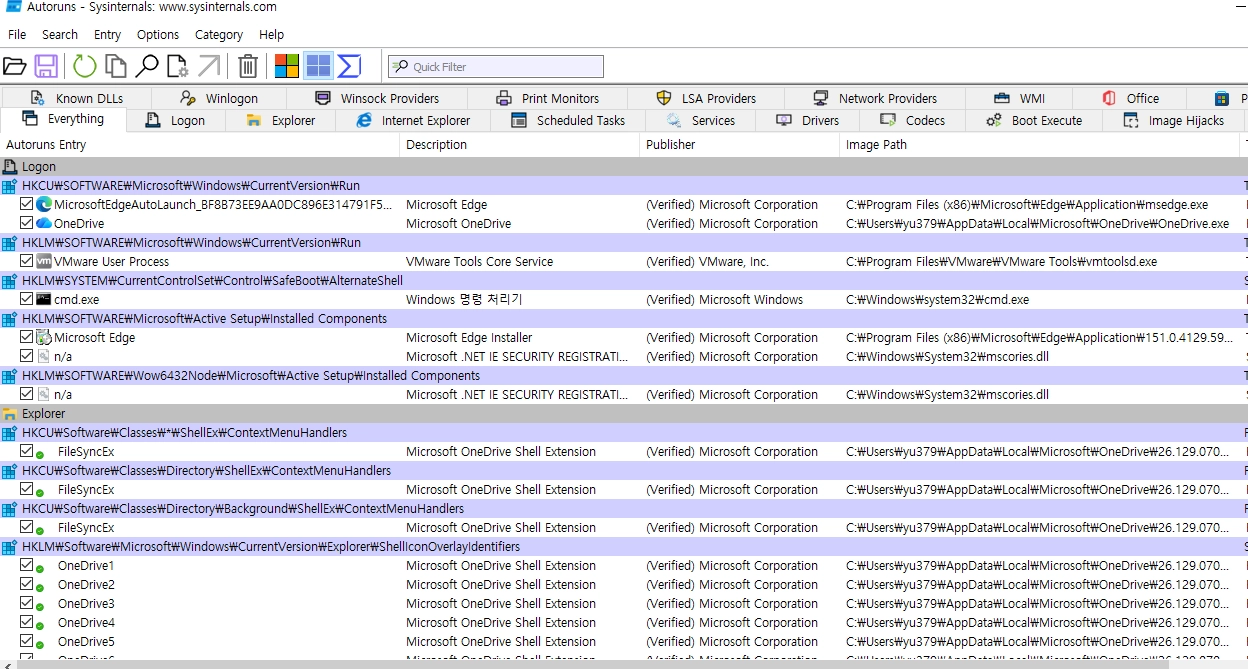
Task: Click the OneDrive cloud icon in Run
Action: pos(44,223)
